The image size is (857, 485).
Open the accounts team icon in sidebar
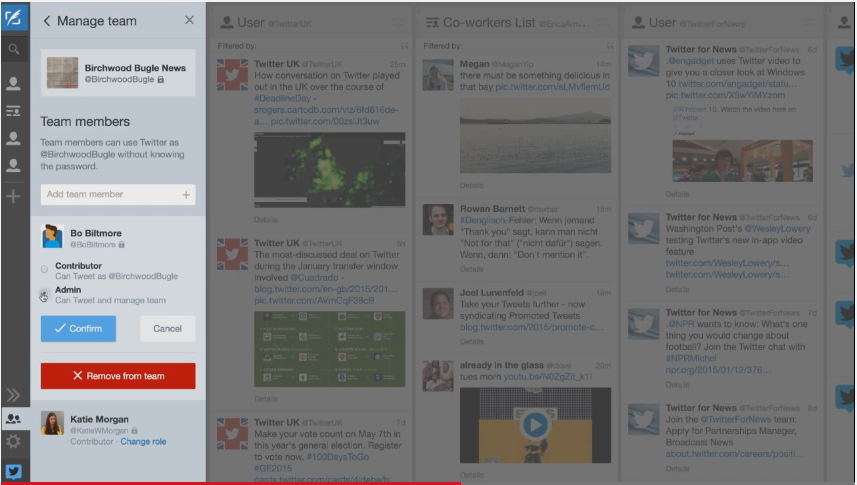tap(14, 419)
